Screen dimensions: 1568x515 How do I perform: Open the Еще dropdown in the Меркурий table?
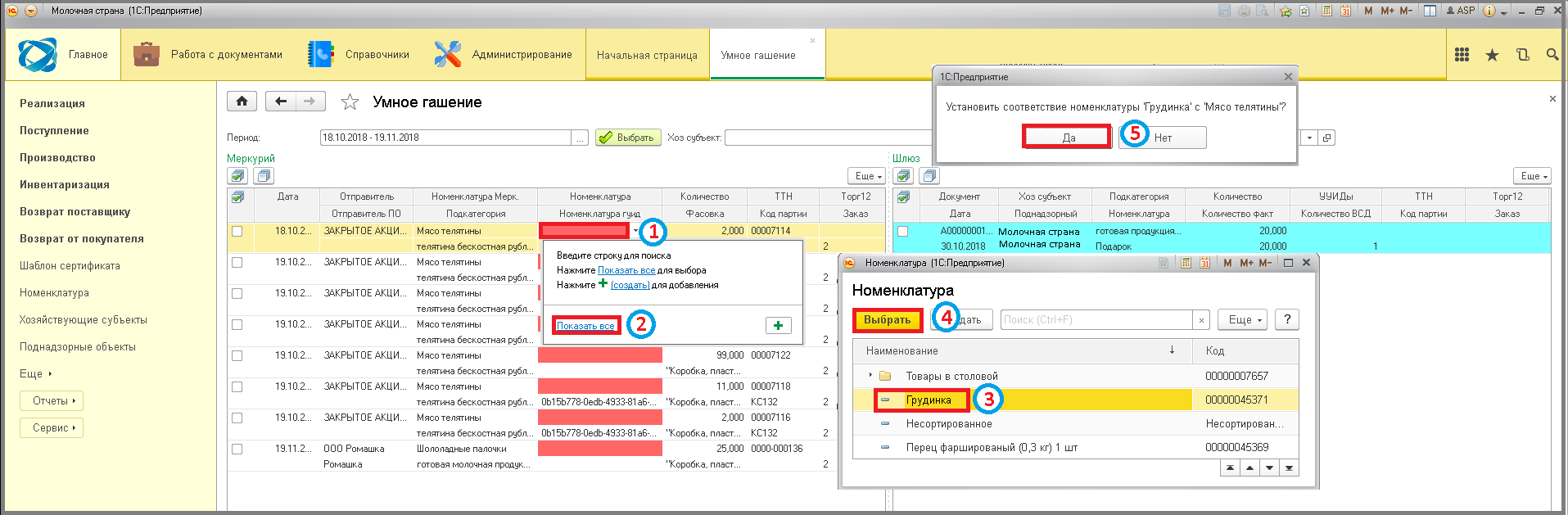click(x=868, y=176)
